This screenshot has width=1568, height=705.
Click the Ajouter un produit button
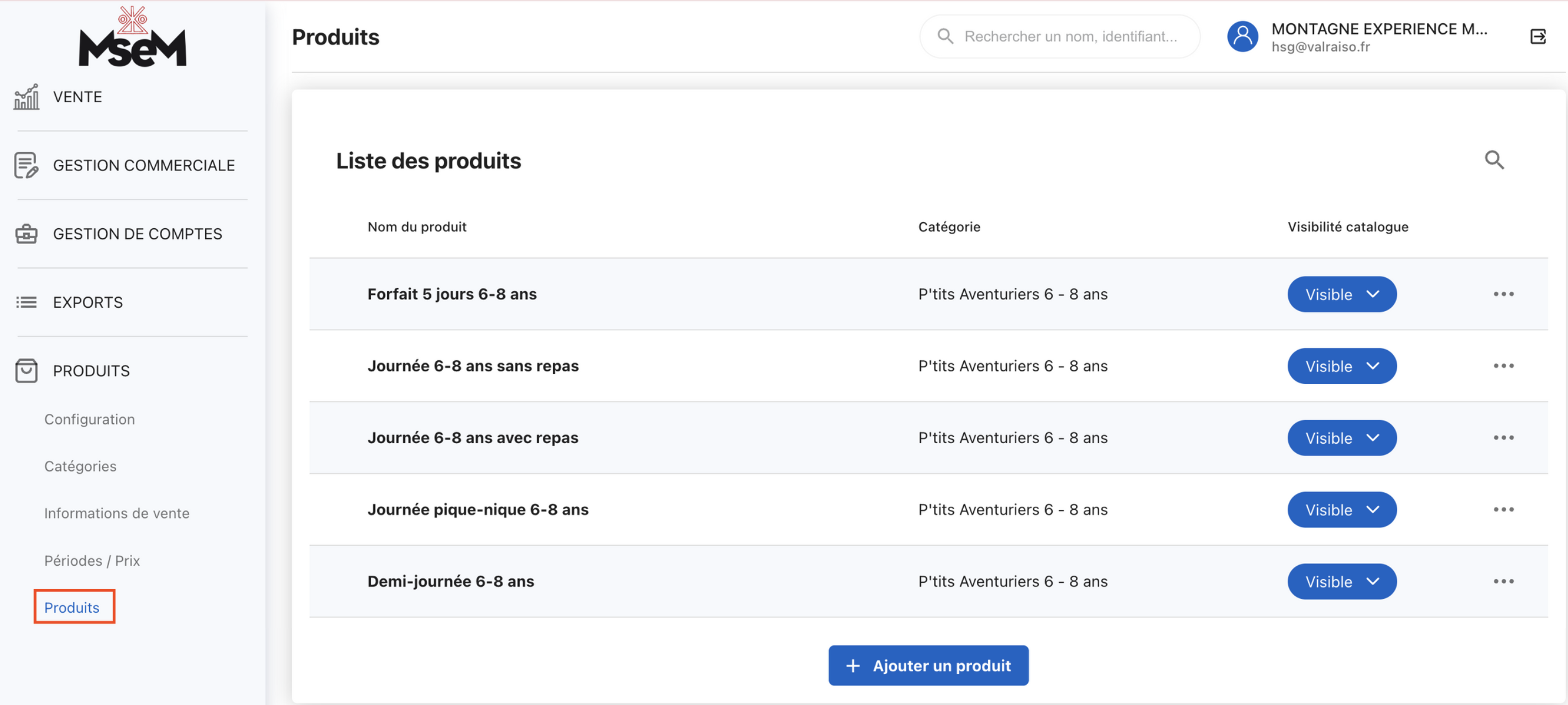point(928,665)
